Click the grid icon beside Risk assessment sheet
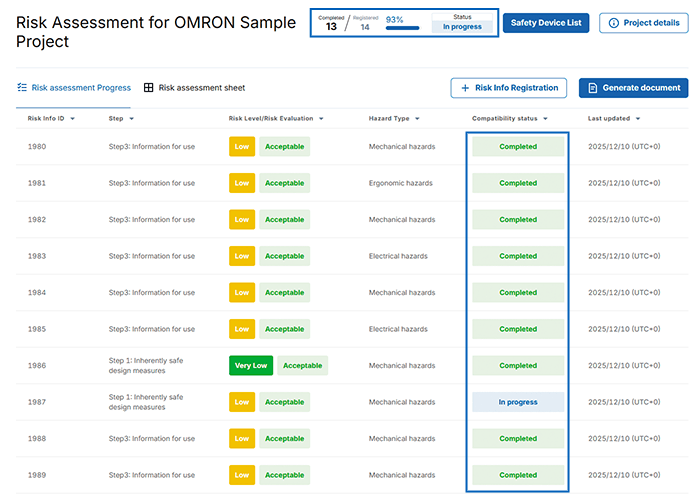The image size is (700, 495). click(x=148, y=87)
